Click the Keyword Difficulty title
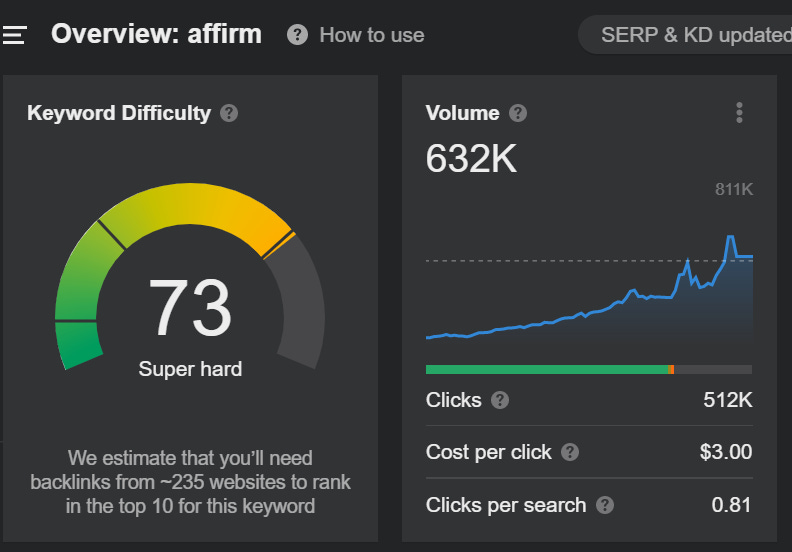The width and height of the screenshot is (792, 552). [x=119, y=113]
